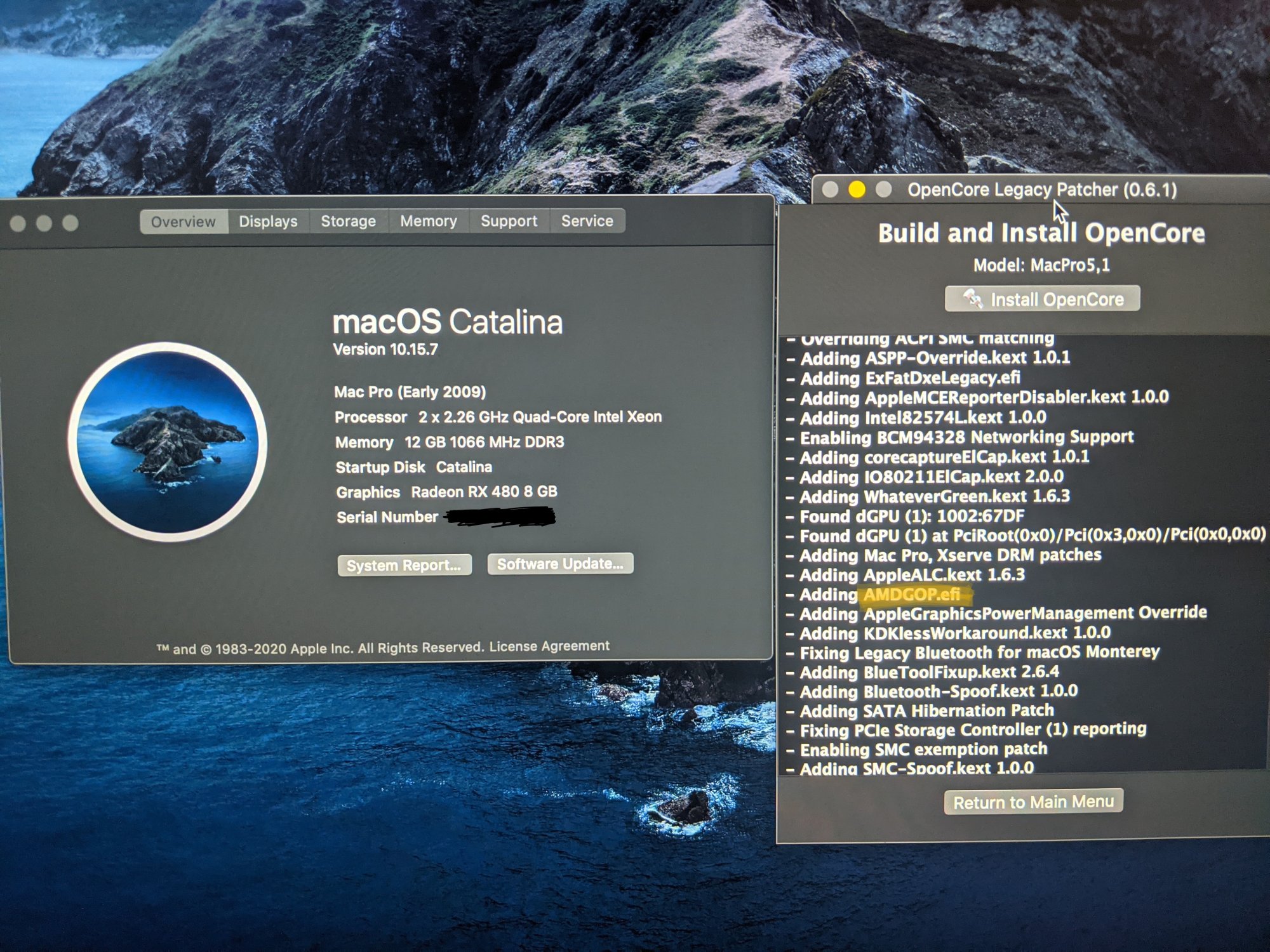Select the Overview tab

pos(184,222)
